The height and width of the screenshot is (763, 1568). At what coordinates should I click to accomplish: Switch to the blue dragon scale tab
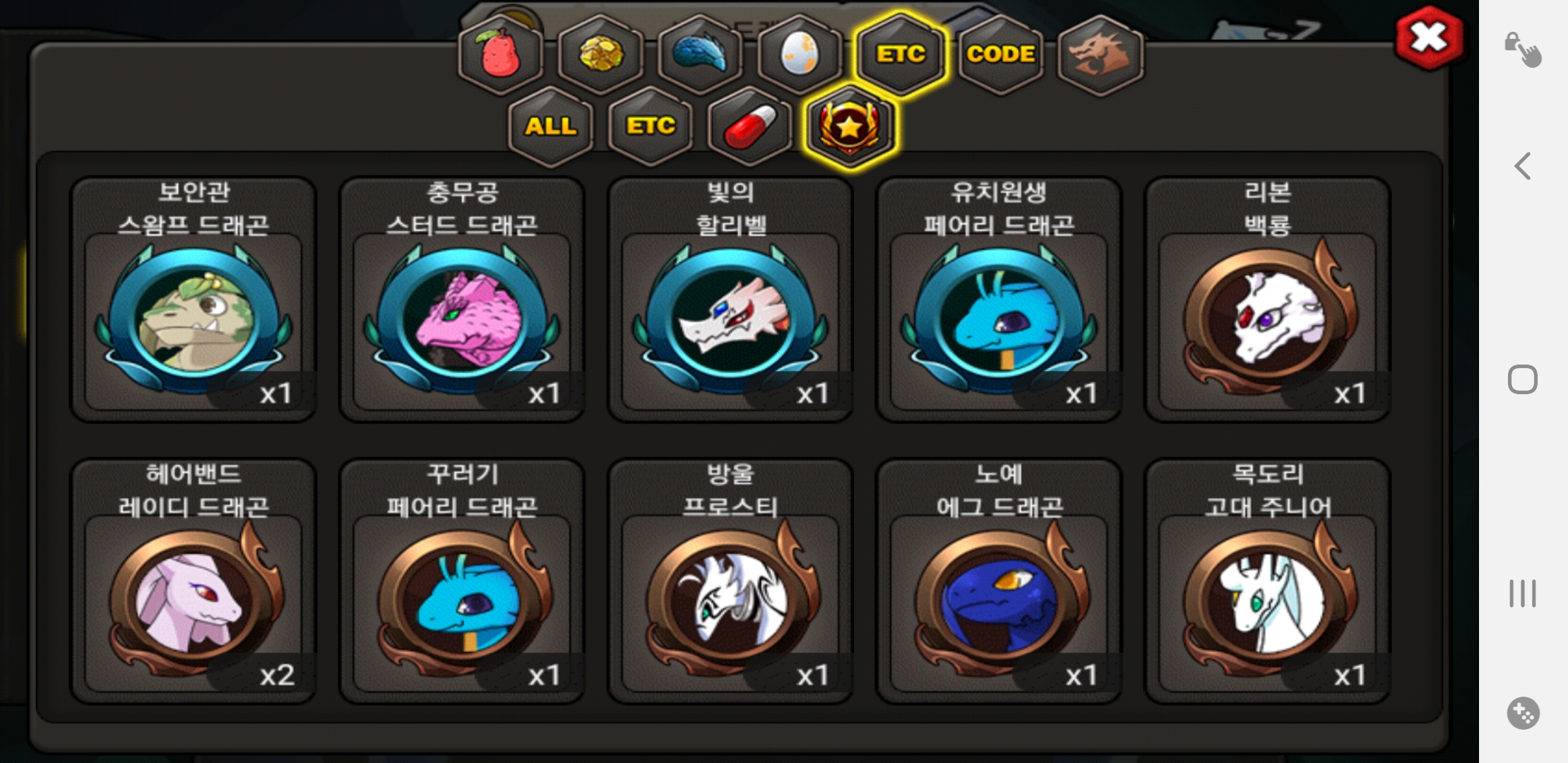click(700, 54)
